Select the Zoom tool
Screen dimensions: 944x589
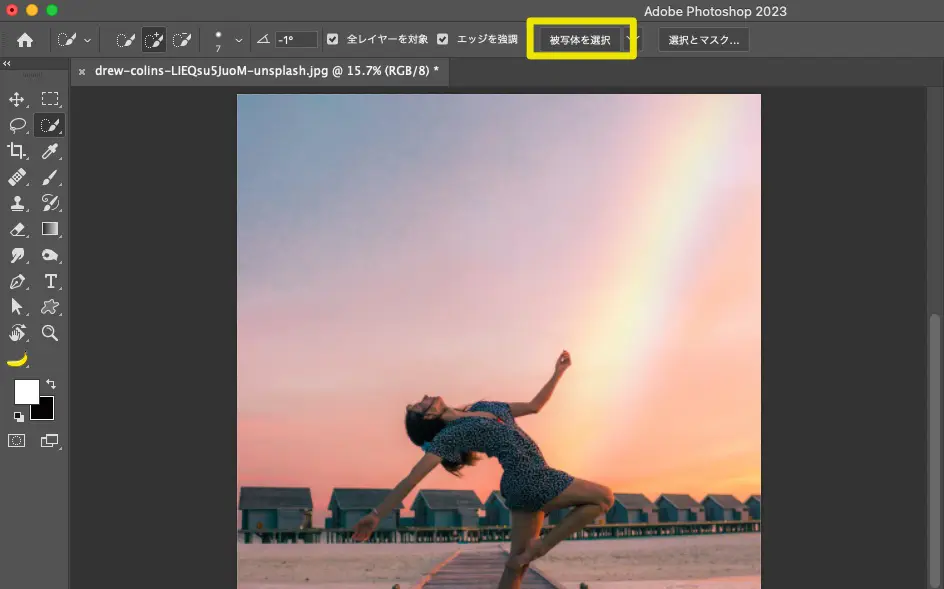50,333
